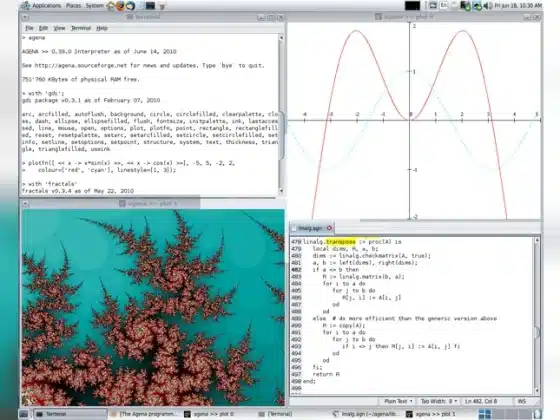The image size is (560, 420).
Task: Switch to 'linalg.agn (~/agena/lib...' taskbar button
Action: 366,414
